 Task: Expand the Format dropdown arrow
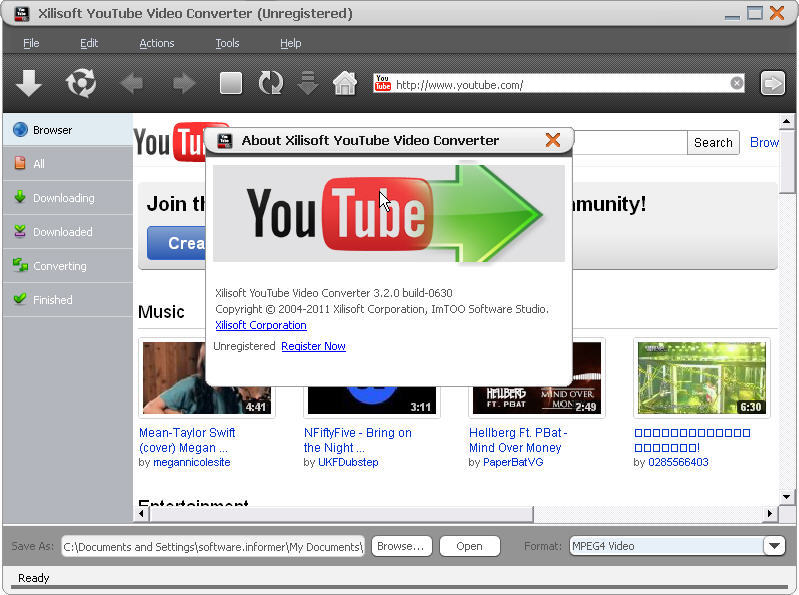[x=774, y=546]
